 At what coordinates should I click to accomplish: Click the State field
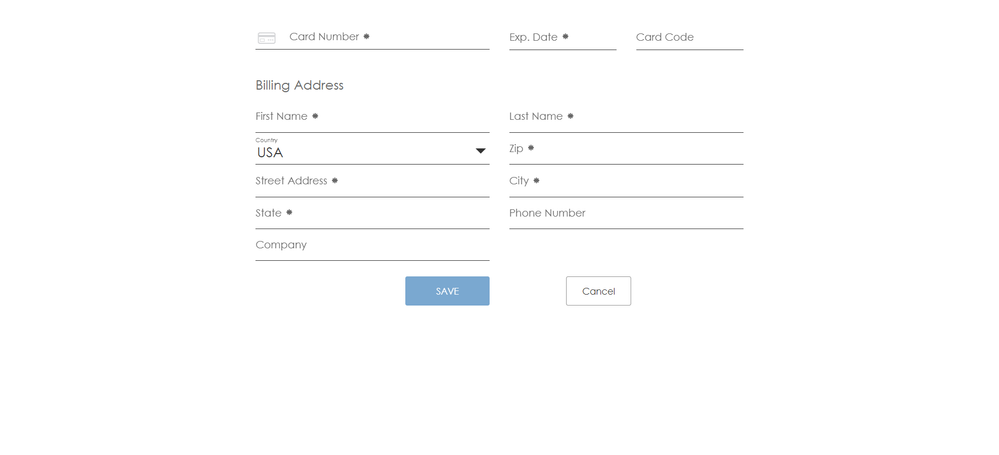(x=372, y=213)
